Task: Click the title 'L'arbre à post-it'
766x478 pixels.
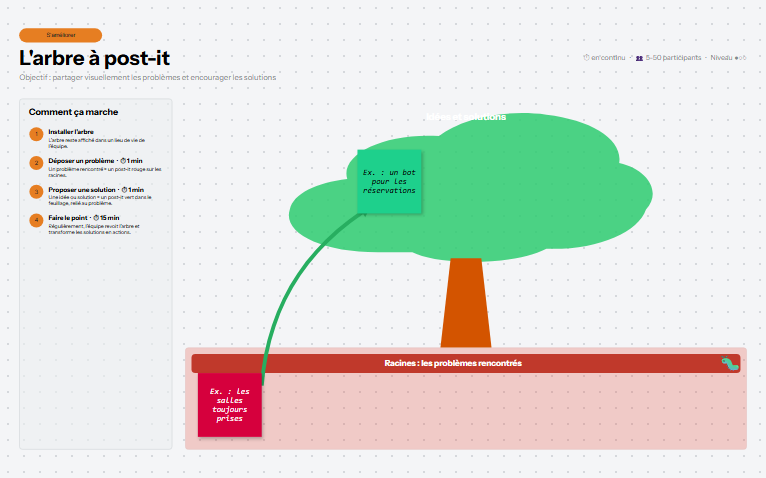Action: pos(94,58)
